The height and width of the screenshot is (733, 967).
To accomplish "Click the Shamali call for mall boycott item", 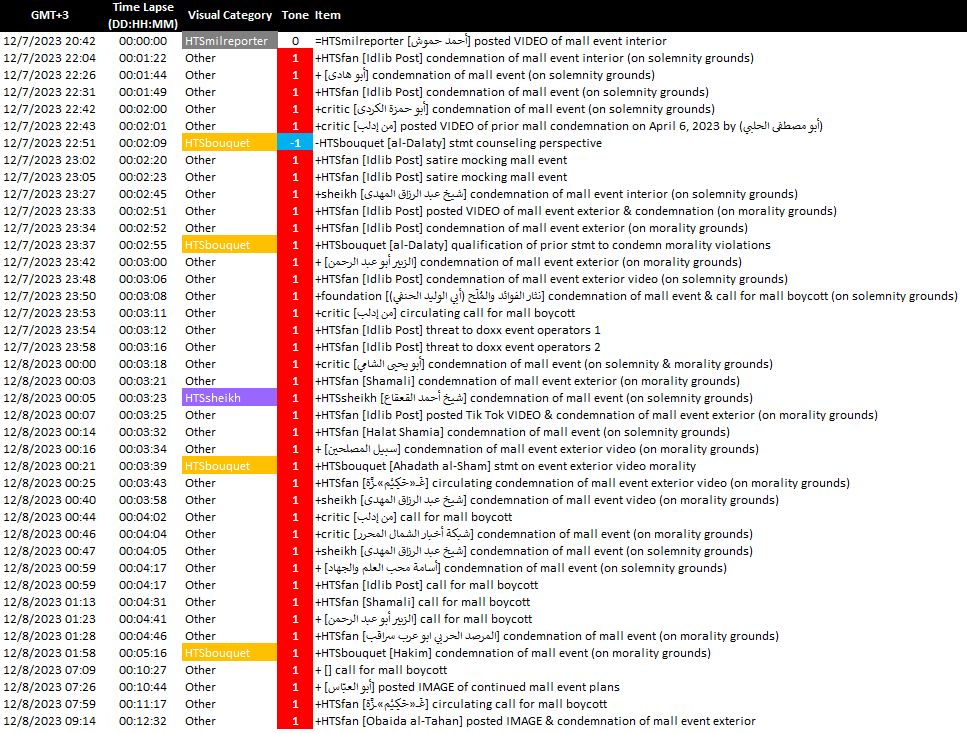I will tap(422, 602).
